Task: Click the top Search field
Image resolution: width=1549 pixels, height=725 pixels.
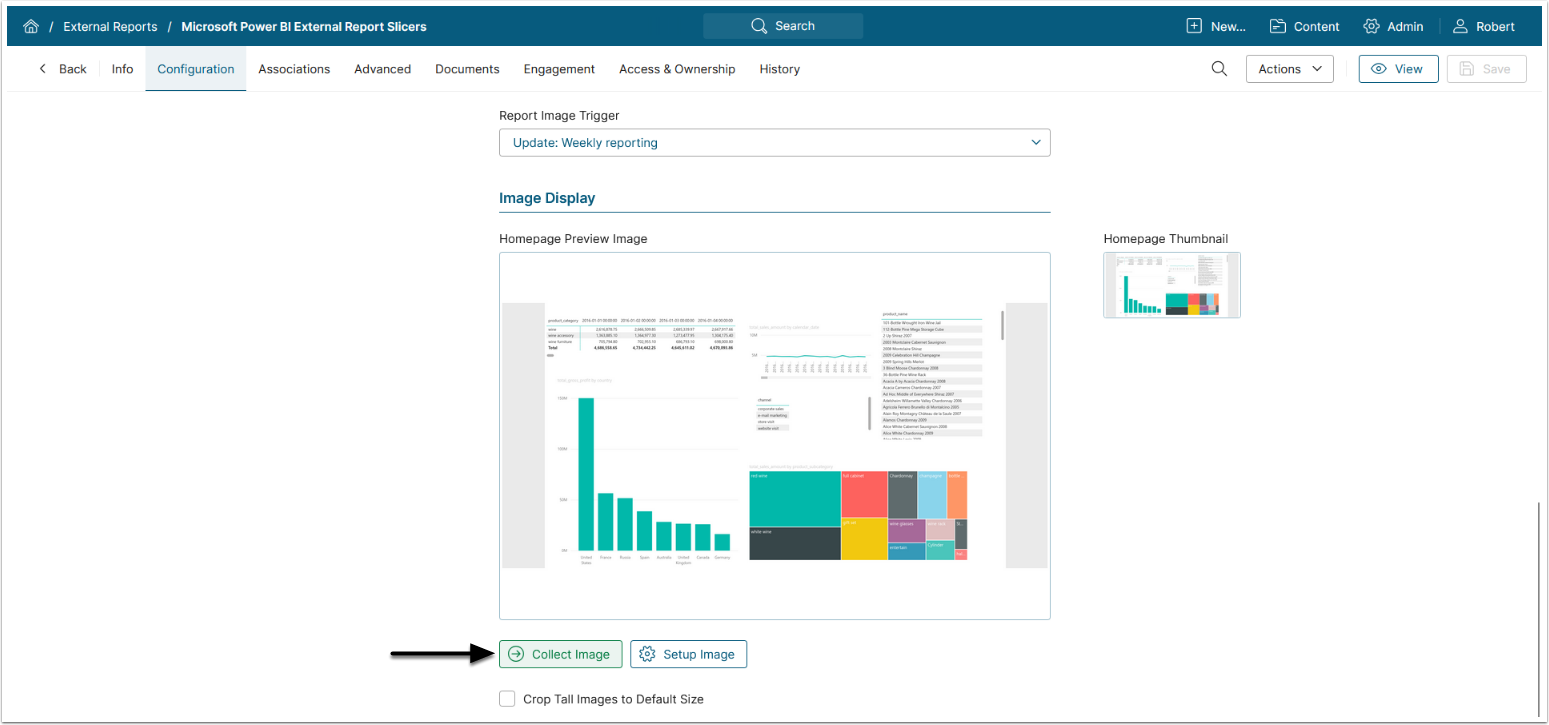Action: [782, 26]
